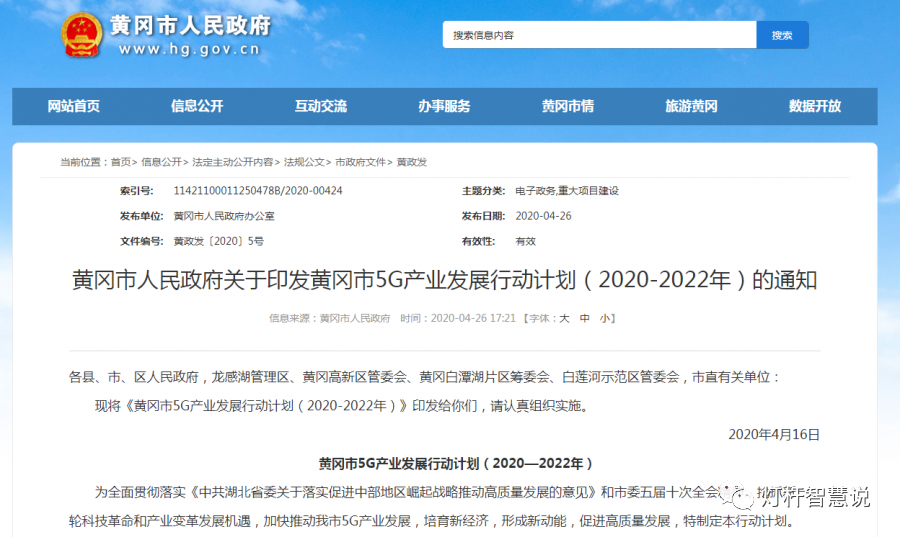Viewport: 900px width, 537px height.
Task: Open the 互动交流 menu item
Action: tap(321, 106)
